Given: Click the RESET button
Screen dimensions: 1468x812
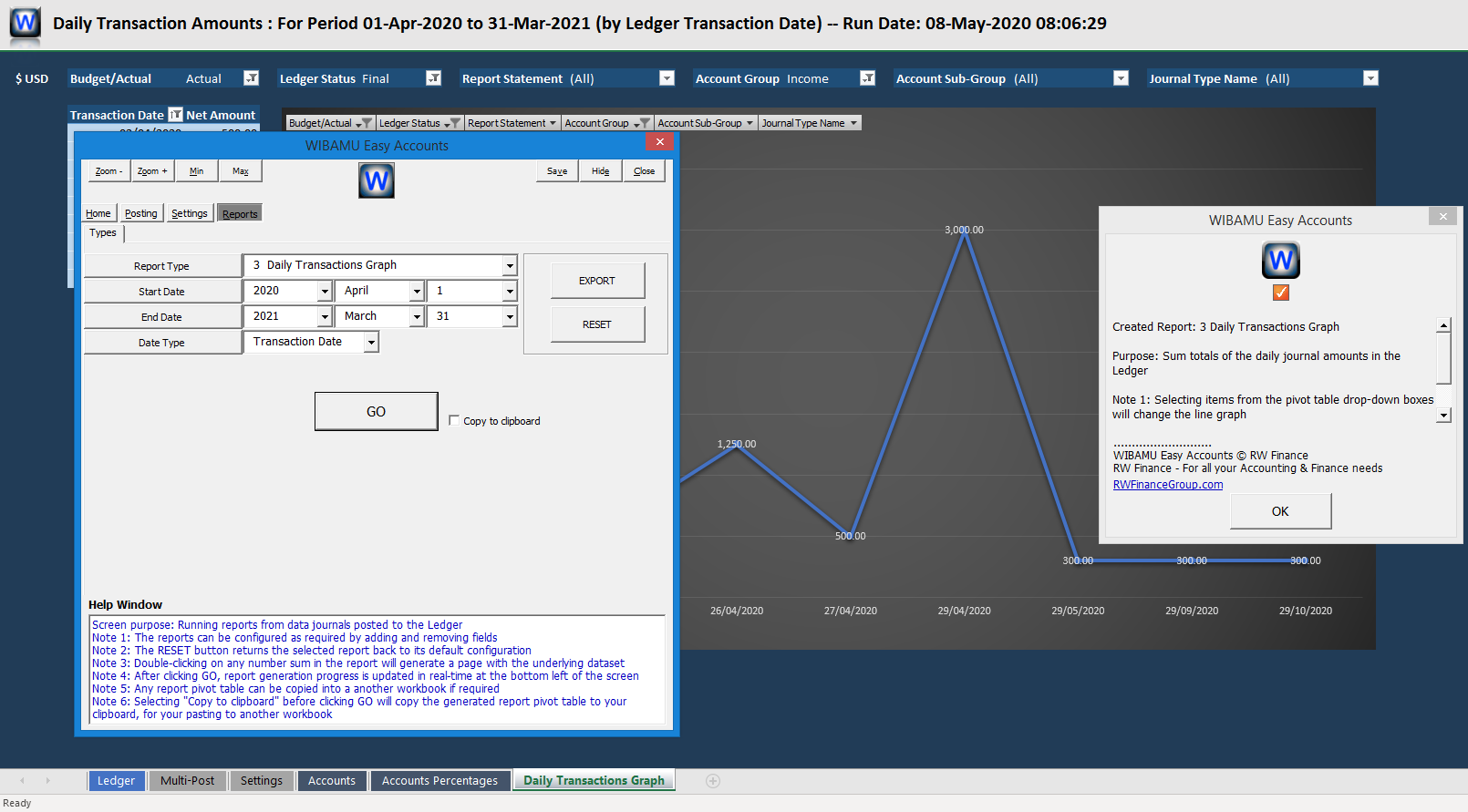Looking at the screenshot, I should click(x=597, y=324).
